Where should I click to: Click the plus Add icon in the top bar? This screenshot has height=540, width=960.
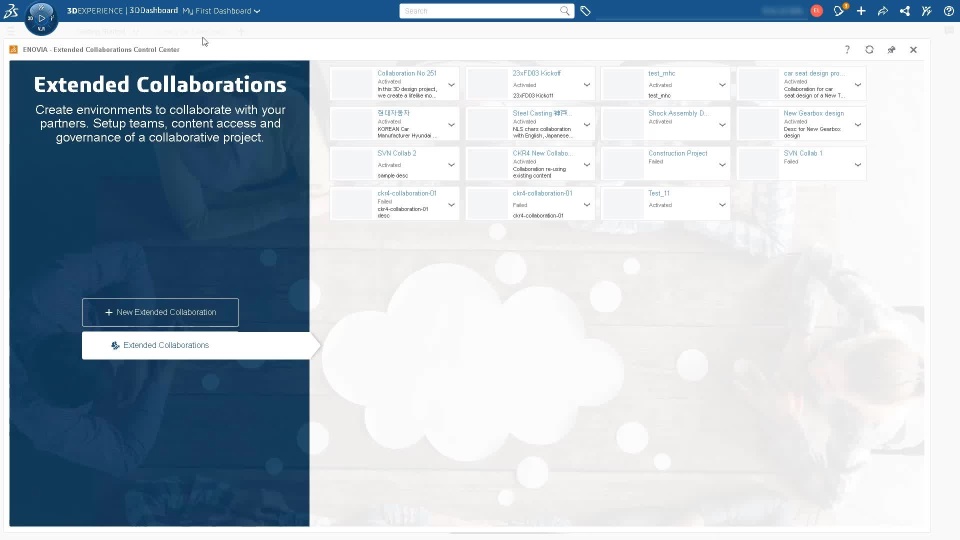tap(861, 10)
